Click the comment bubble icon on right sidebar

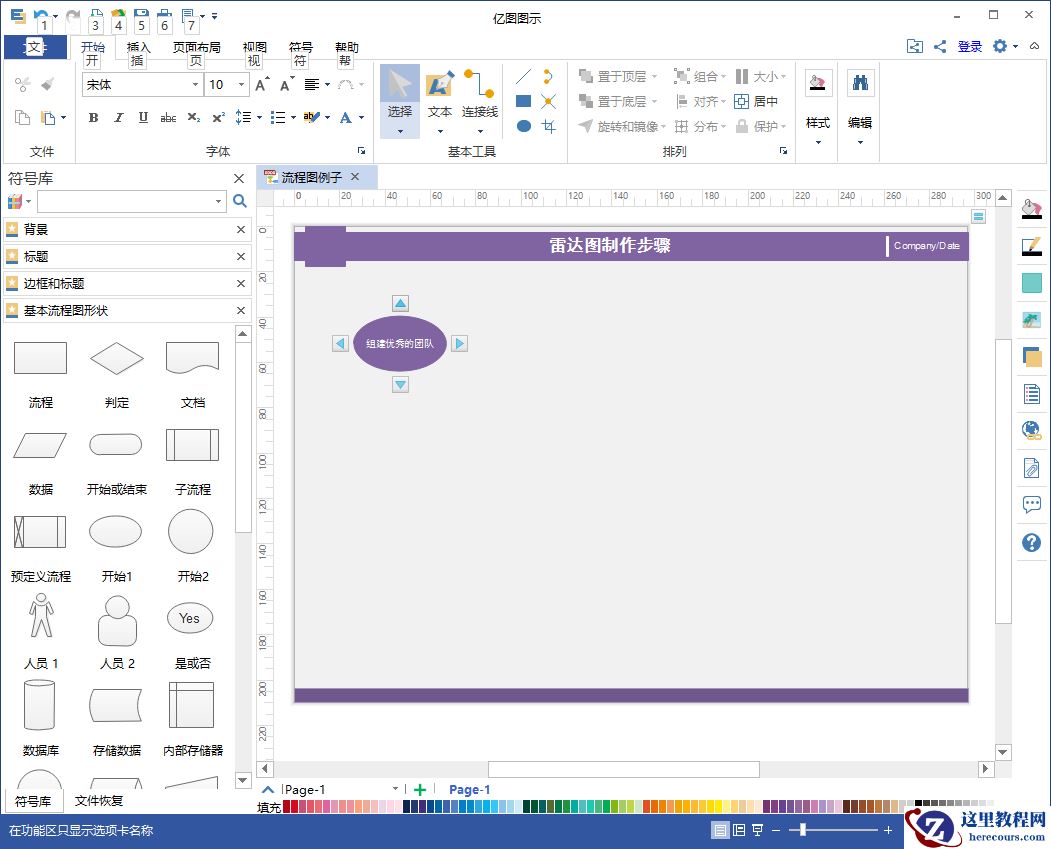point(1032,505)
